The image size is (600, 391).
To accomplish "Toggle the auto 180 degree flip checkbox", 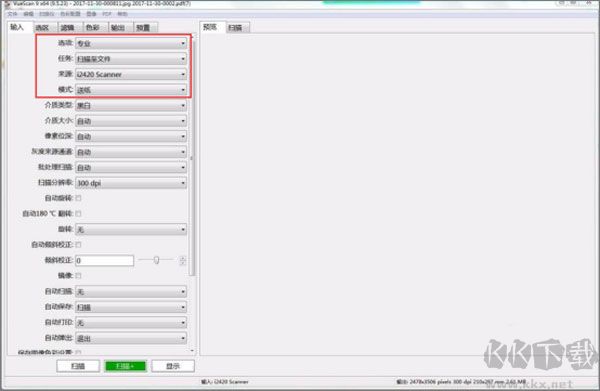I will [78, 213].
